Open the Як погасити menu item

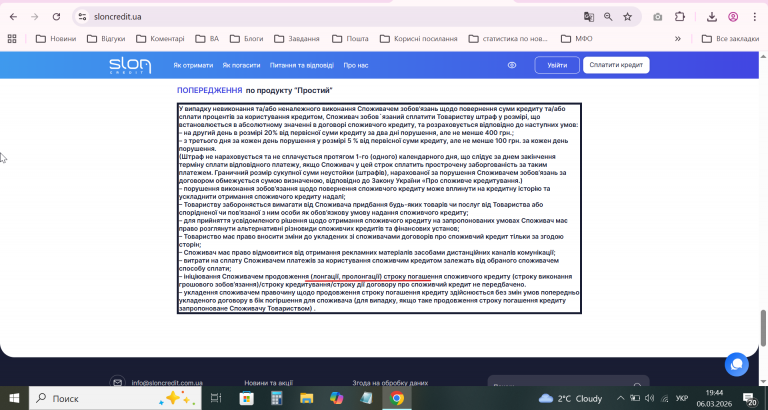(241, 65)
